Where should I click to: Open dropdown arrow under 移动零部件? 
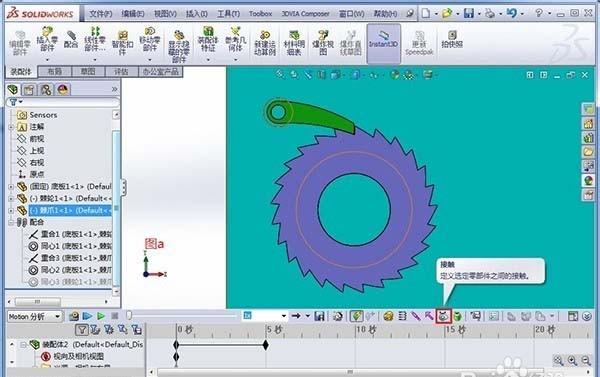click(150, 60)
